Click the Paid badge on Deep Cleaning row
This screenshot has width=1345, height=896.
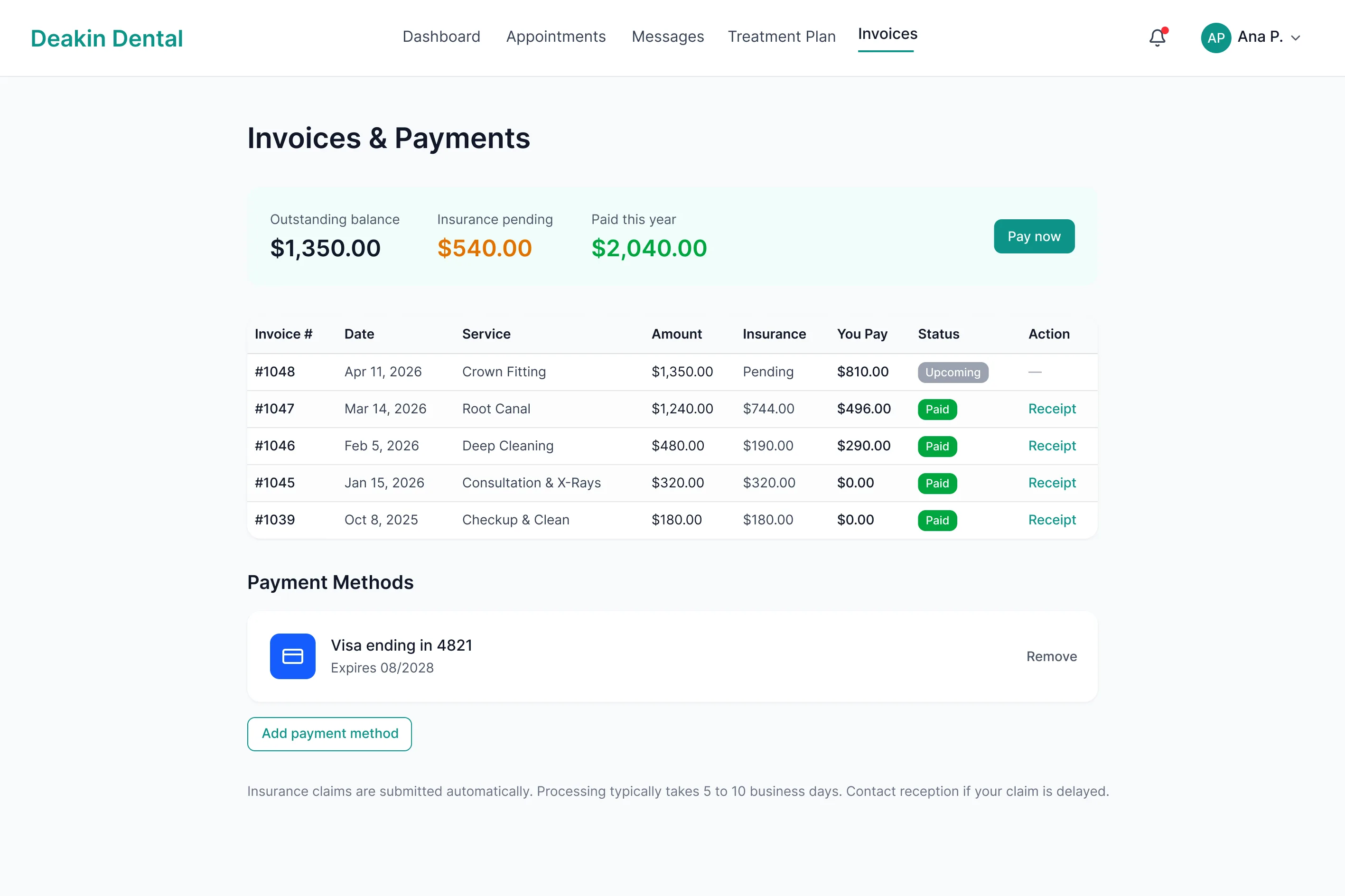click(x=937, y=446)
